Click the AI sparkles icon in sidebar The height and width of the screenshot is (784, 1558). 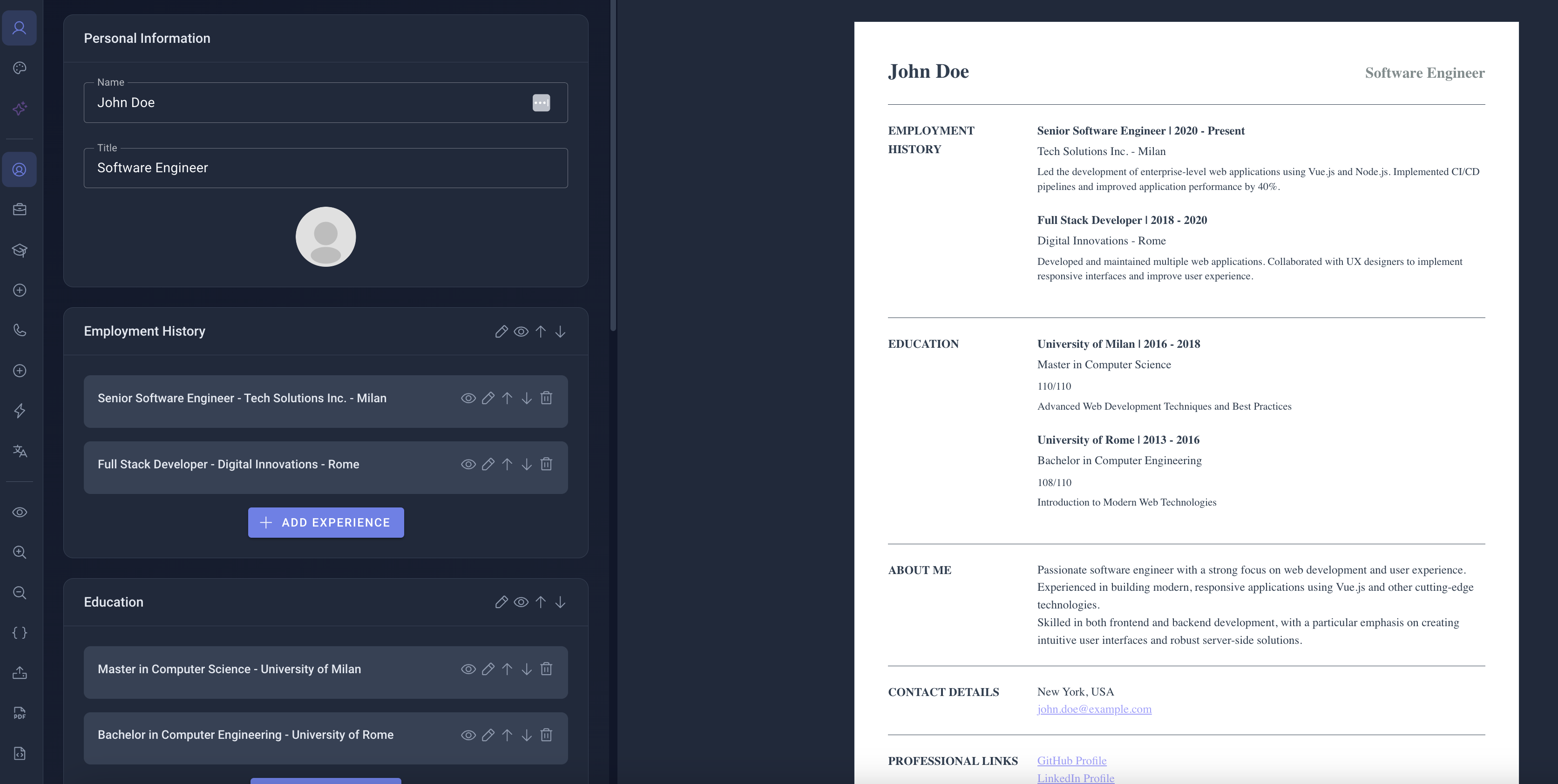click(x=20, y=108)
